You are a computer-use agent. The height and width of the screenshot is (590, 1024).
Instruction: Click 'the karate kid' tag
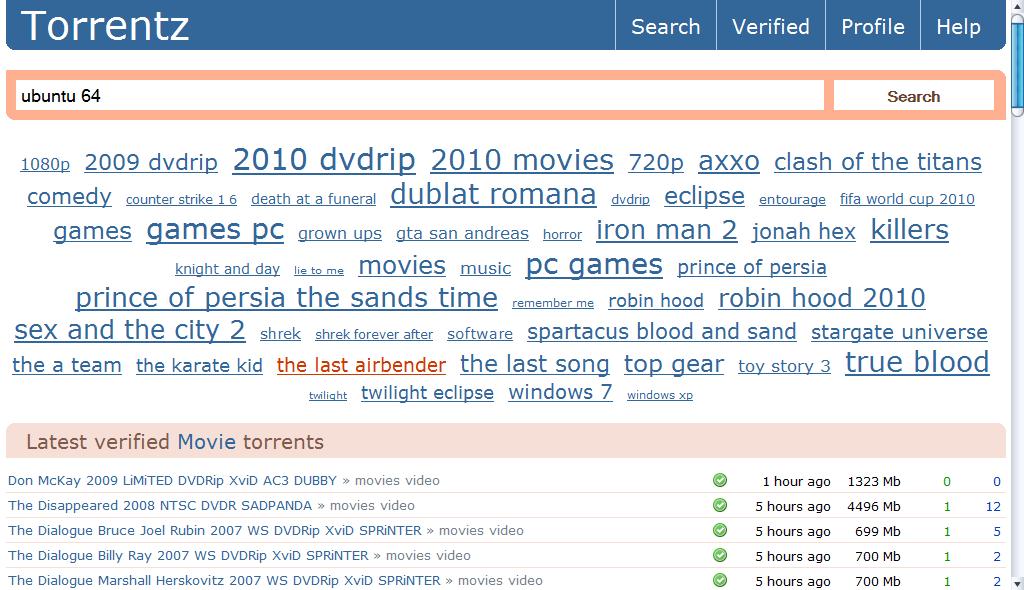pyautogui.click(x=199, y=365)
